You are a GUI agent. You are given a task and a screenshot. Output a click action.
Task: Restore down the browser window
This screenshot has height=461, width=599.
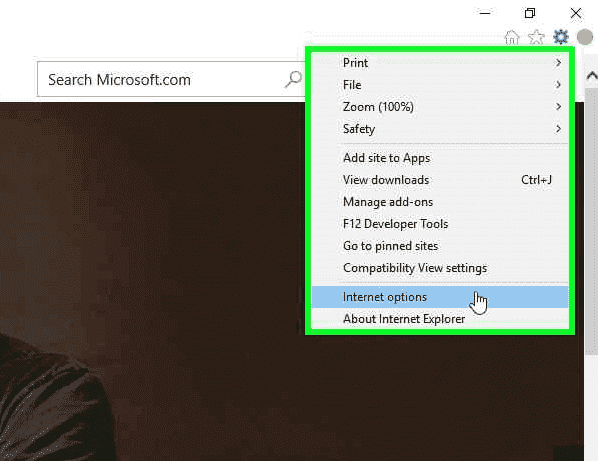click(530, 13)
